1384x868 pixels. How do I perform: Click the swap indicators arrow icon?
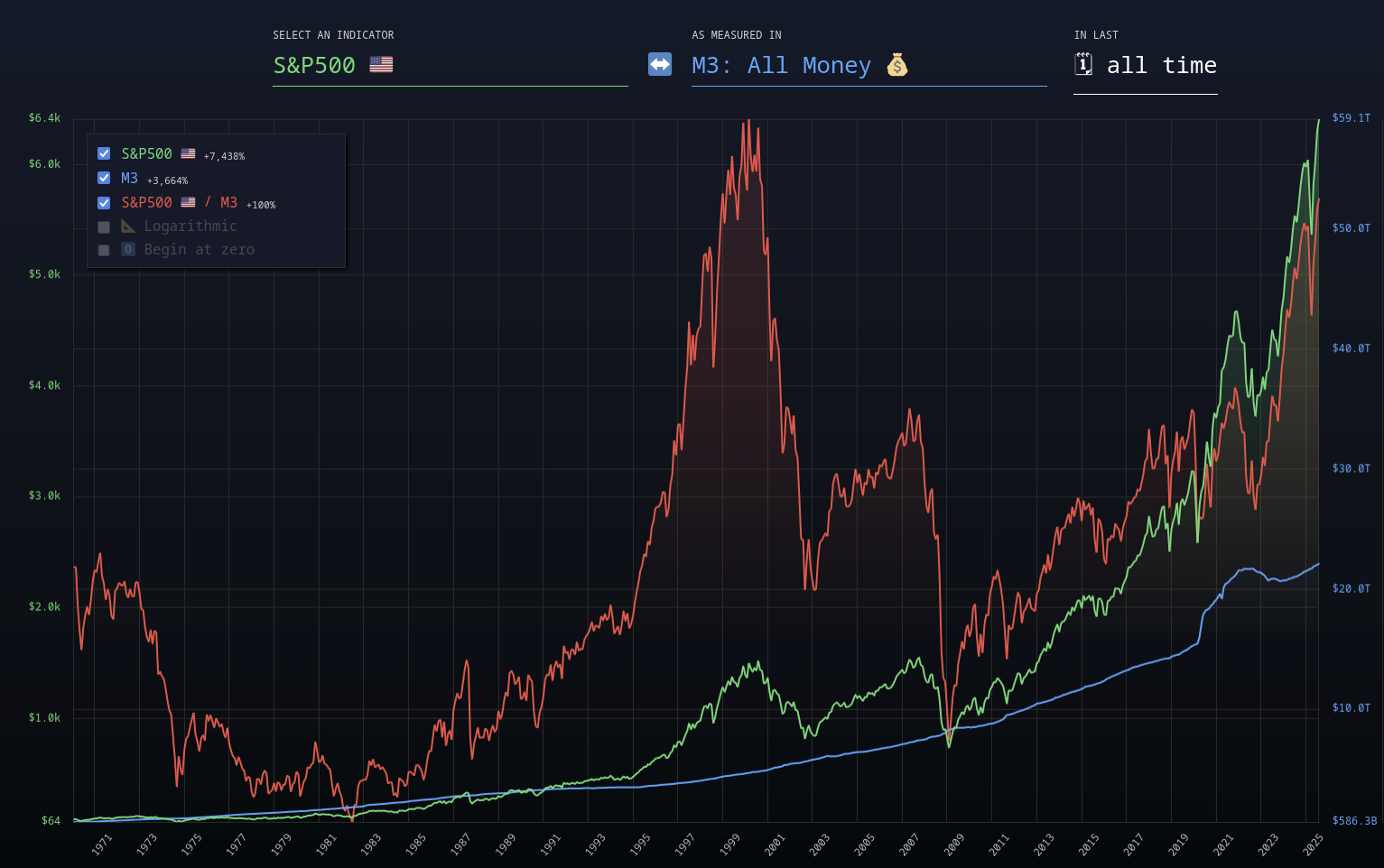[x=660, y=65]
